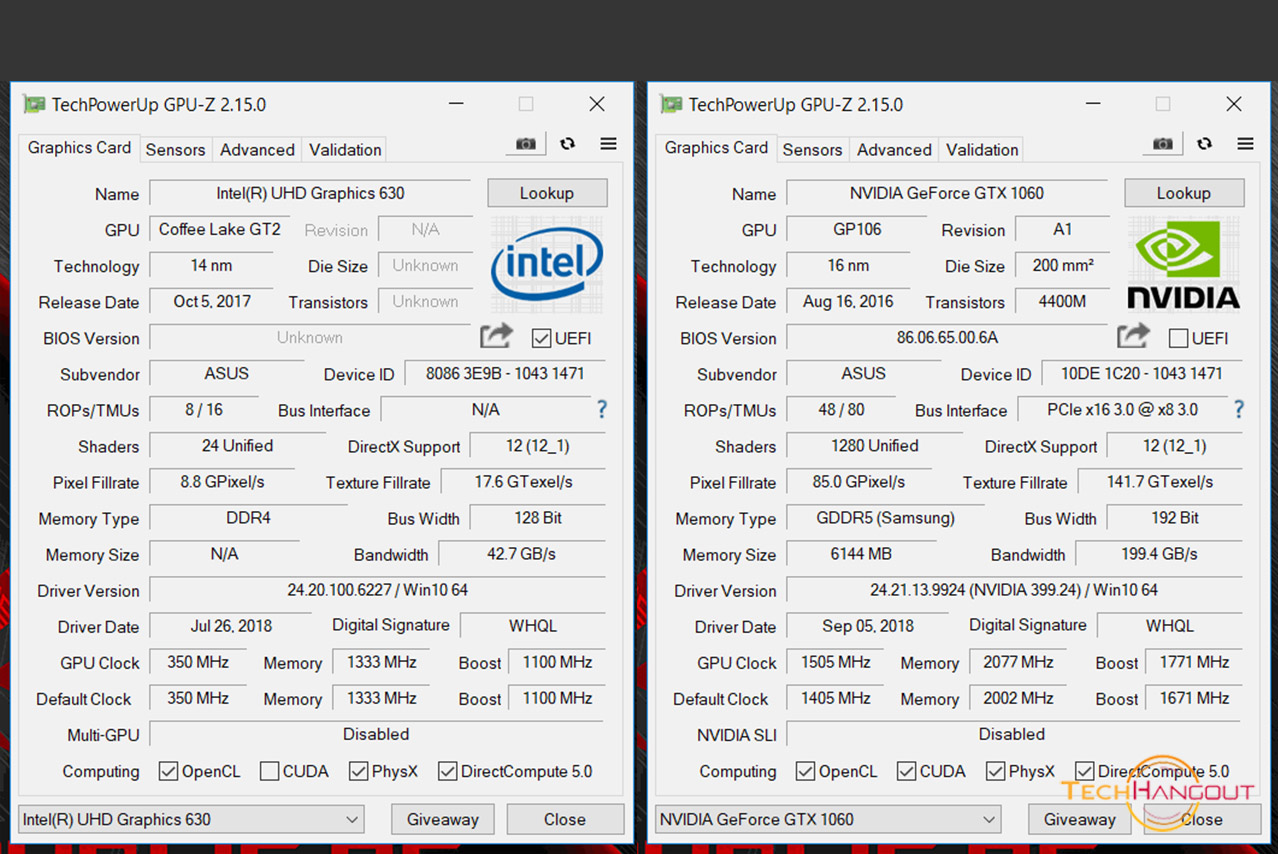
Task: Open the hamburger menu in NVIDIA GPU-Z window
Action: (x=1245, y=144)
